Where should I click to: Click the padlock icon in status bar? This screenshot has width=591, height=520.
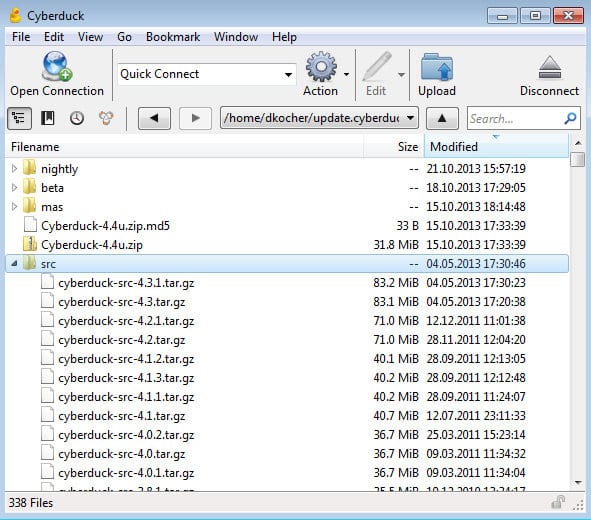pos(558,502)
